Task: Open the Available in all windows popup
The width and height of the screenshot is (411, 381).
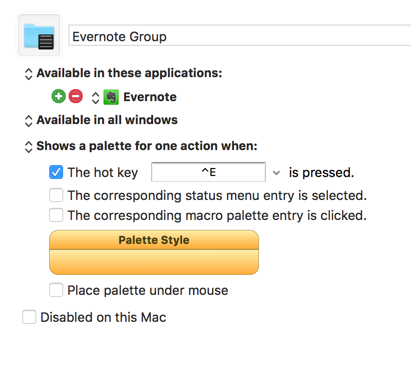Action: click(x=28, y=121)
